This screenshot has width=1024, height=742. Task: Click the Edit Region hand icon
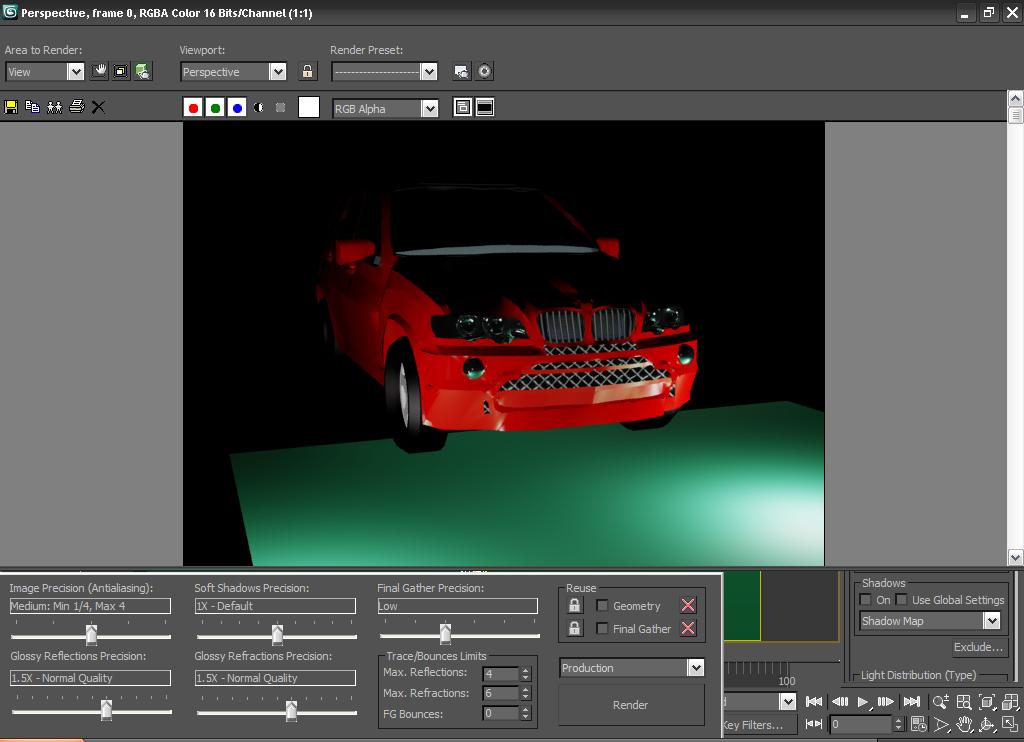click(99, 71)
